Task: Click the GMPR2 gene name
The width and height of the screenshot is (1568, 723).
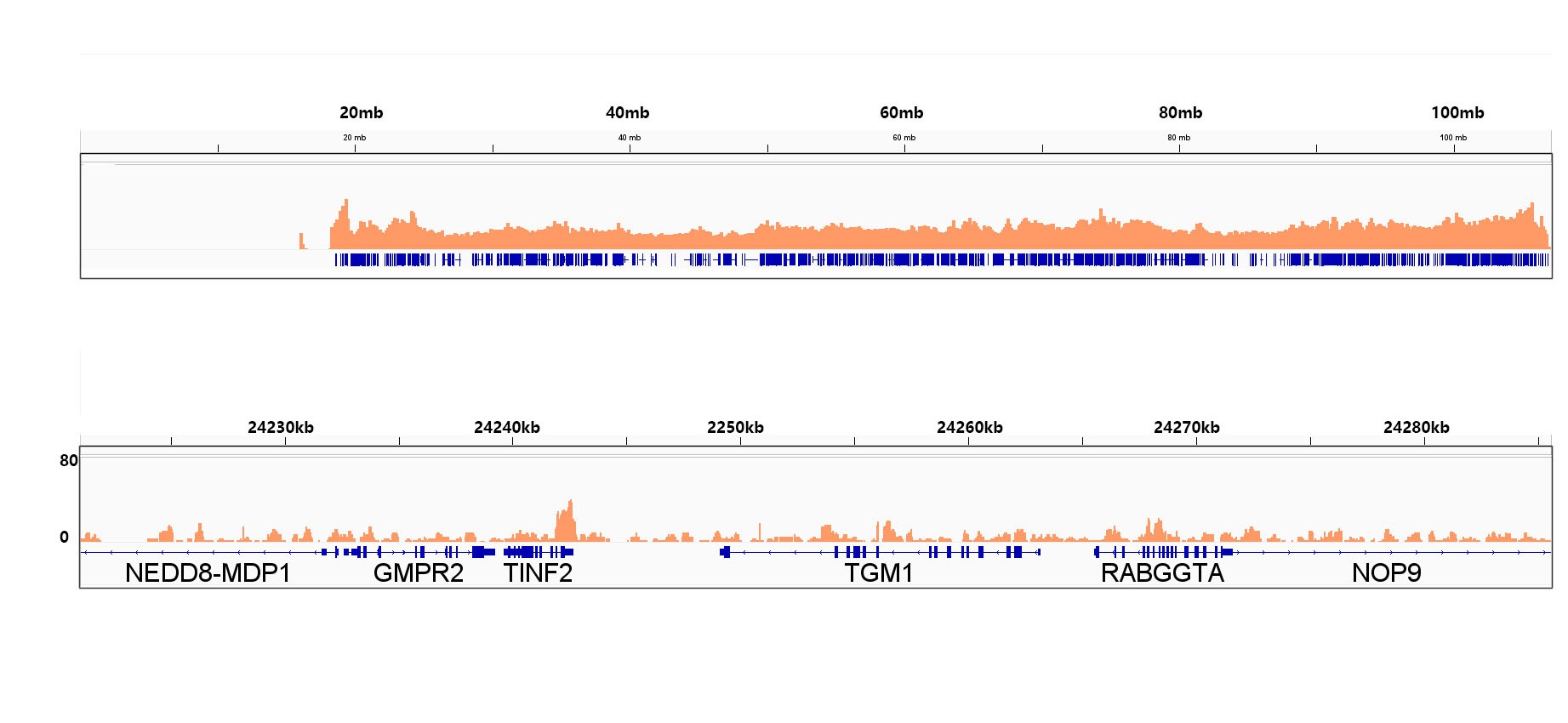Action: (418, 573)
